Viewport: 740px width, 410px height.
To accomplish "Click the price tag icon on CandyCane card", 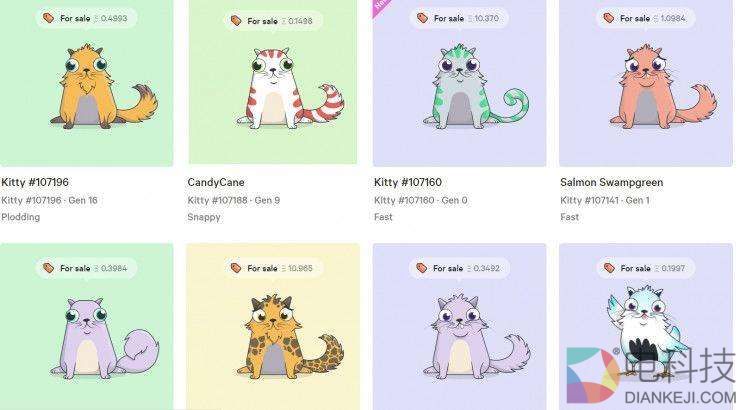I will pyautogui.click(x=235, y=21).
